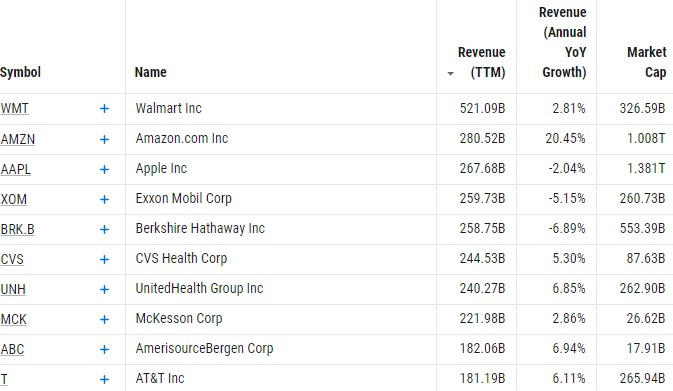Open the BRK.B ticker link
The image size is (673, 391).
[17, 230]
